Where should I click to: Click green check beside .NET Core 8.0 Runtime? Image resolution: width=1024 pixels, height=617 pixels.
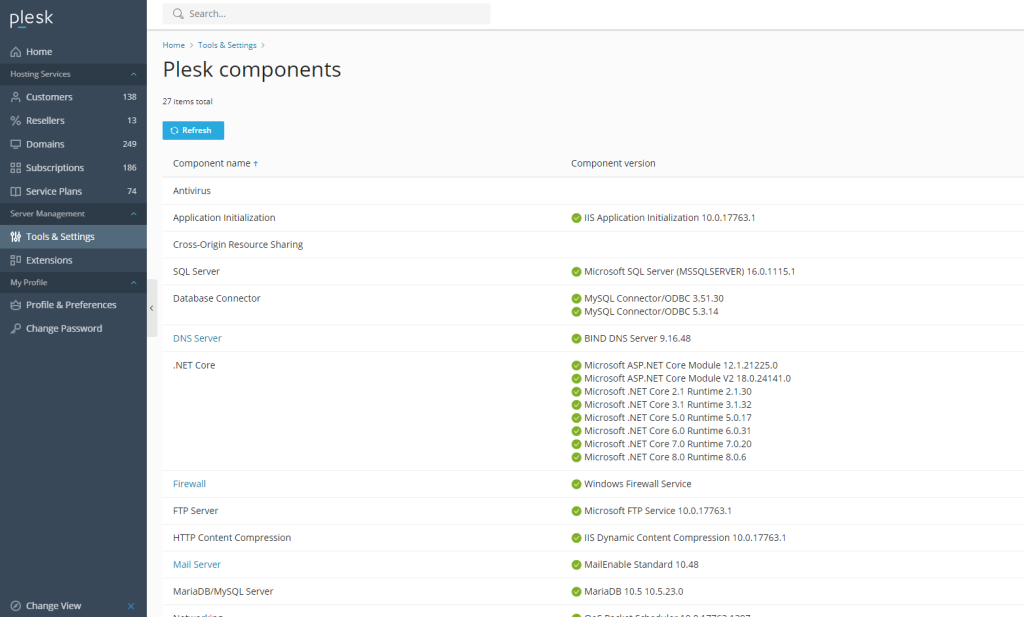coord(576,457)
